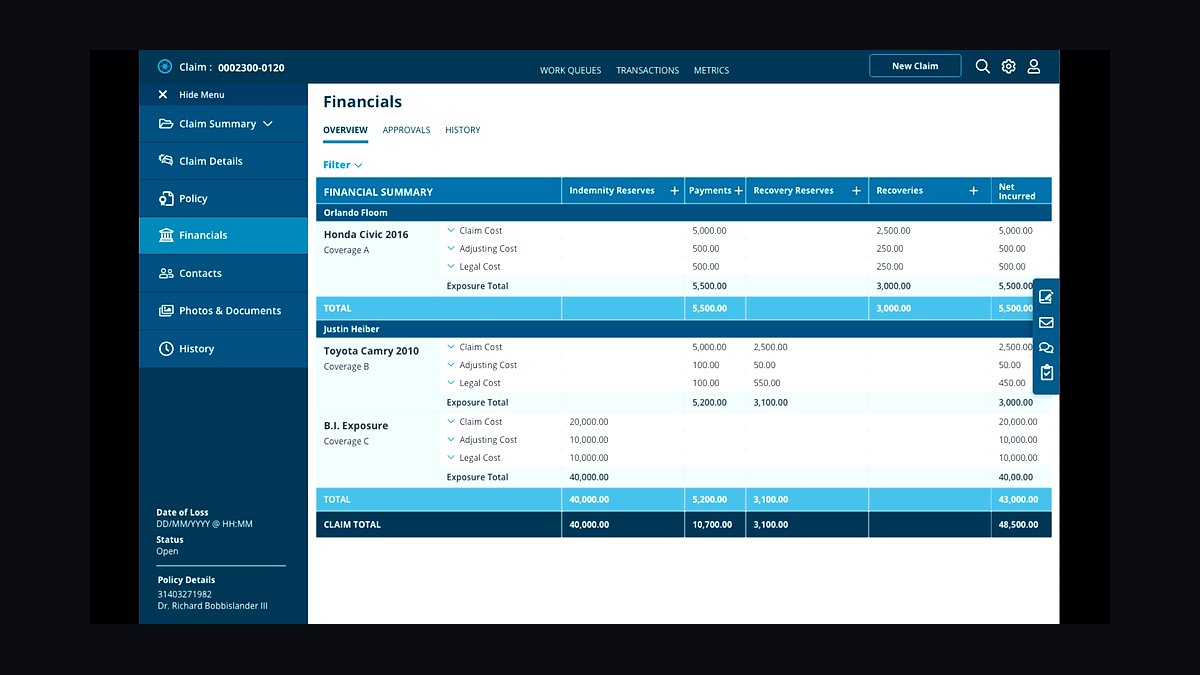Open the settings gear icon
The width and height of the screenshot is (1200, 675).
(x=1009, y=66)
